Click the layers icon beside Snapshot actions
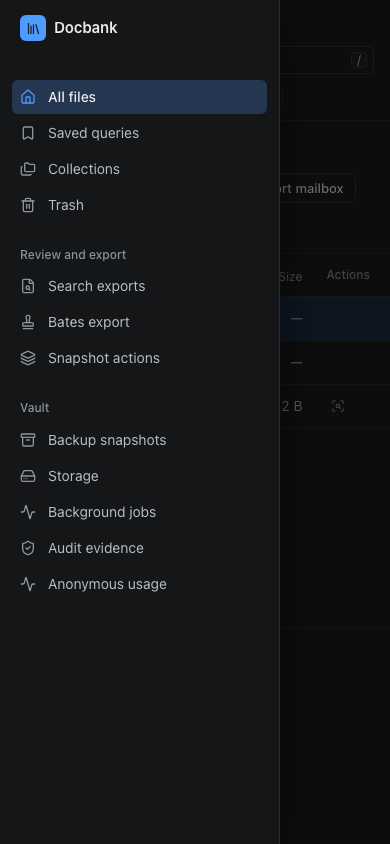Viewport: 390px width, 844px height. pyautogui.click(x=28, y=358)
